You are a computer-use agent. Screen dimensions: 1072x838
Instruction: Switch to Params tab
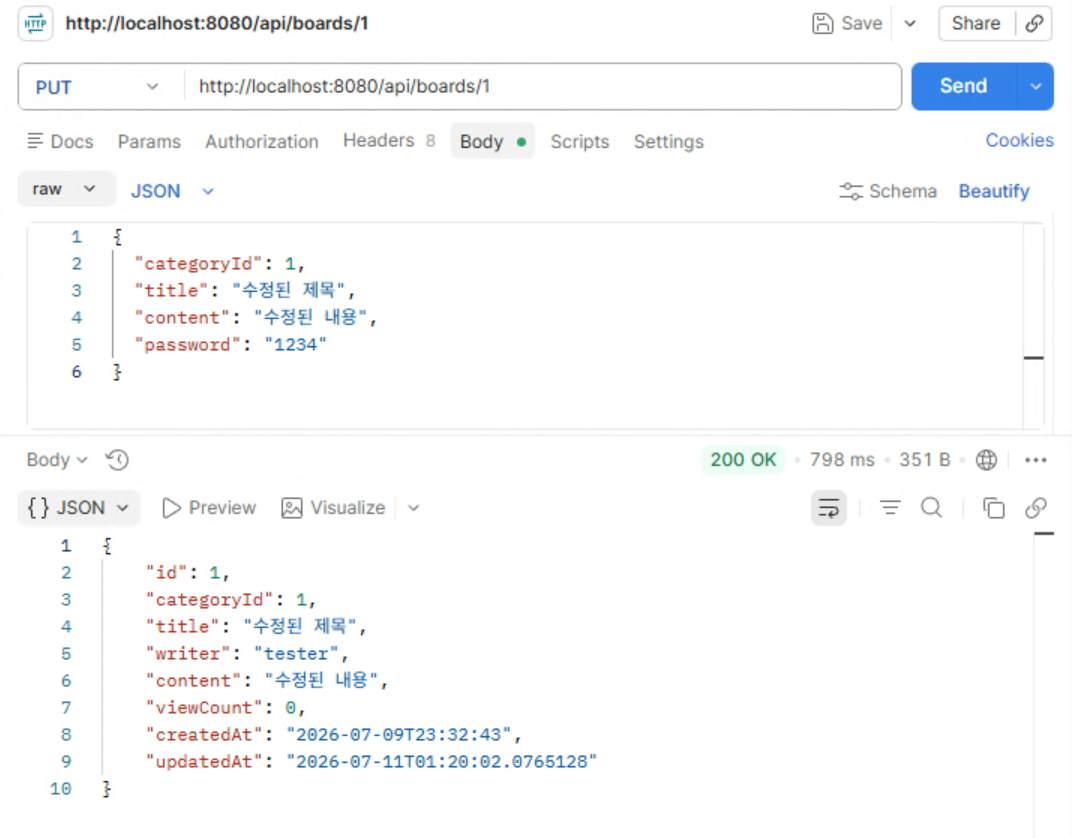click(x=149, y=141)
